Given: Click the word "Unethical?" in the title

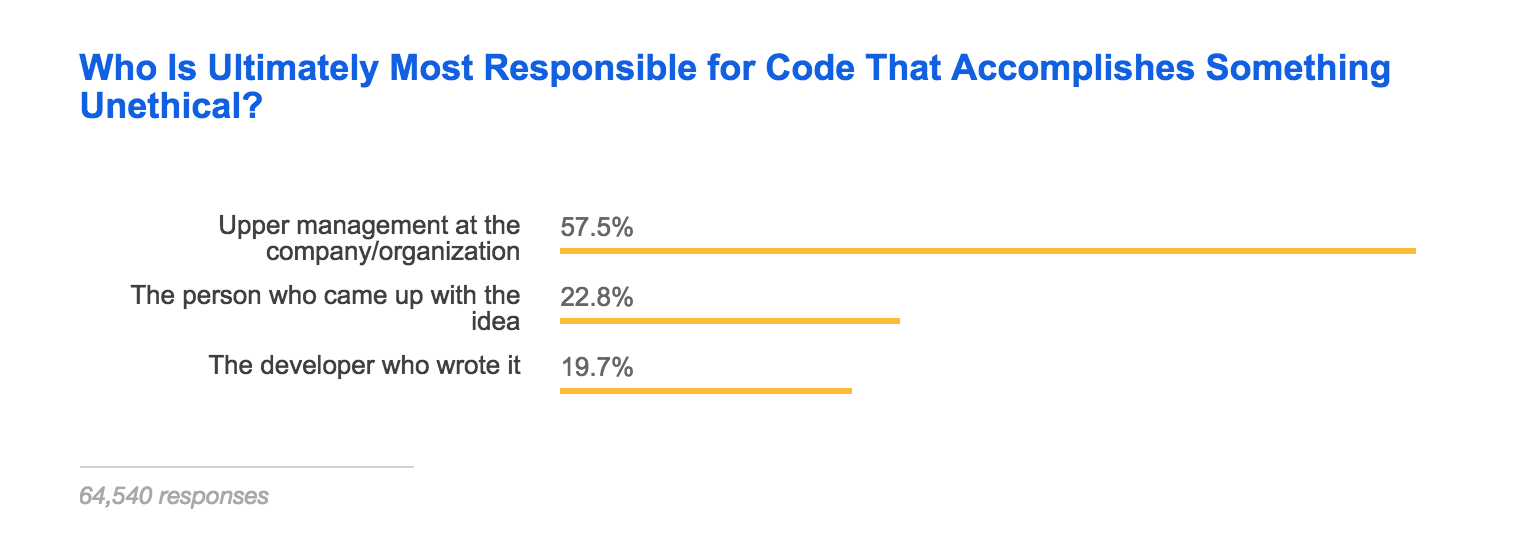Looking at the screenshot, I should (170, 105).
